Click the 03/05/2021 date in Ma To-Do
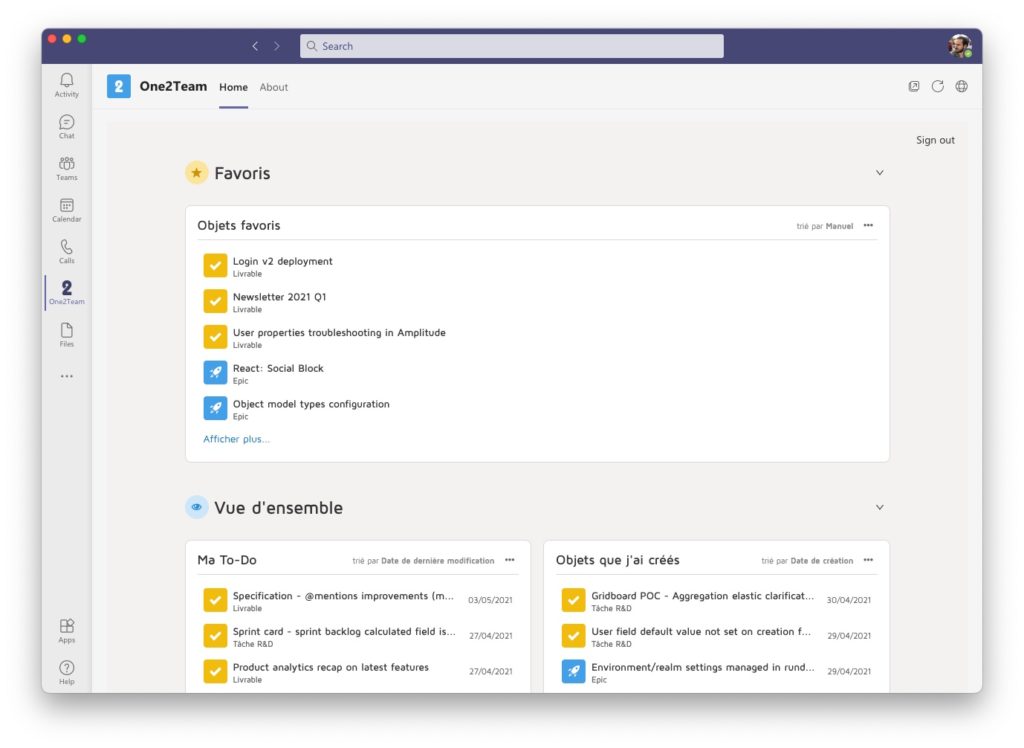 pyautogui.click(x=490, y=600)
